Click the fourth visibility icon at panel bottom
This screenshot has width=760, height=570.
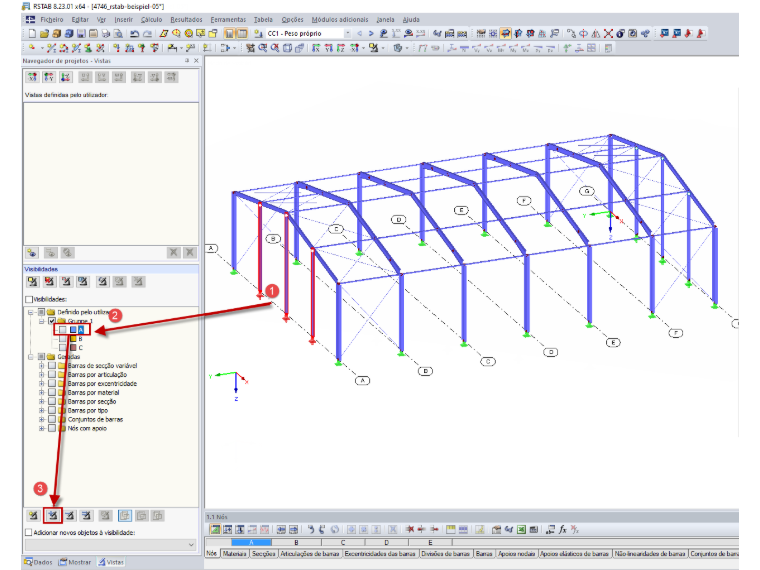[86, 515]
